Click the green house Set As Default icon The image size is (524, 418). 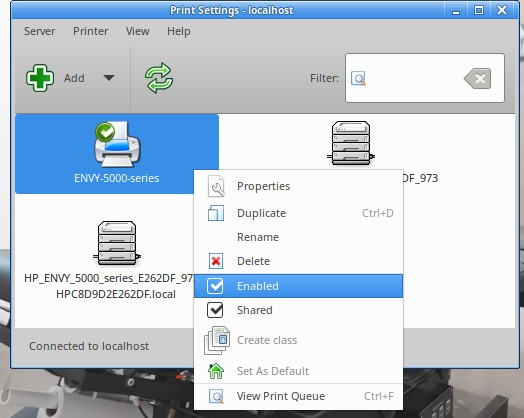[216, 371]
